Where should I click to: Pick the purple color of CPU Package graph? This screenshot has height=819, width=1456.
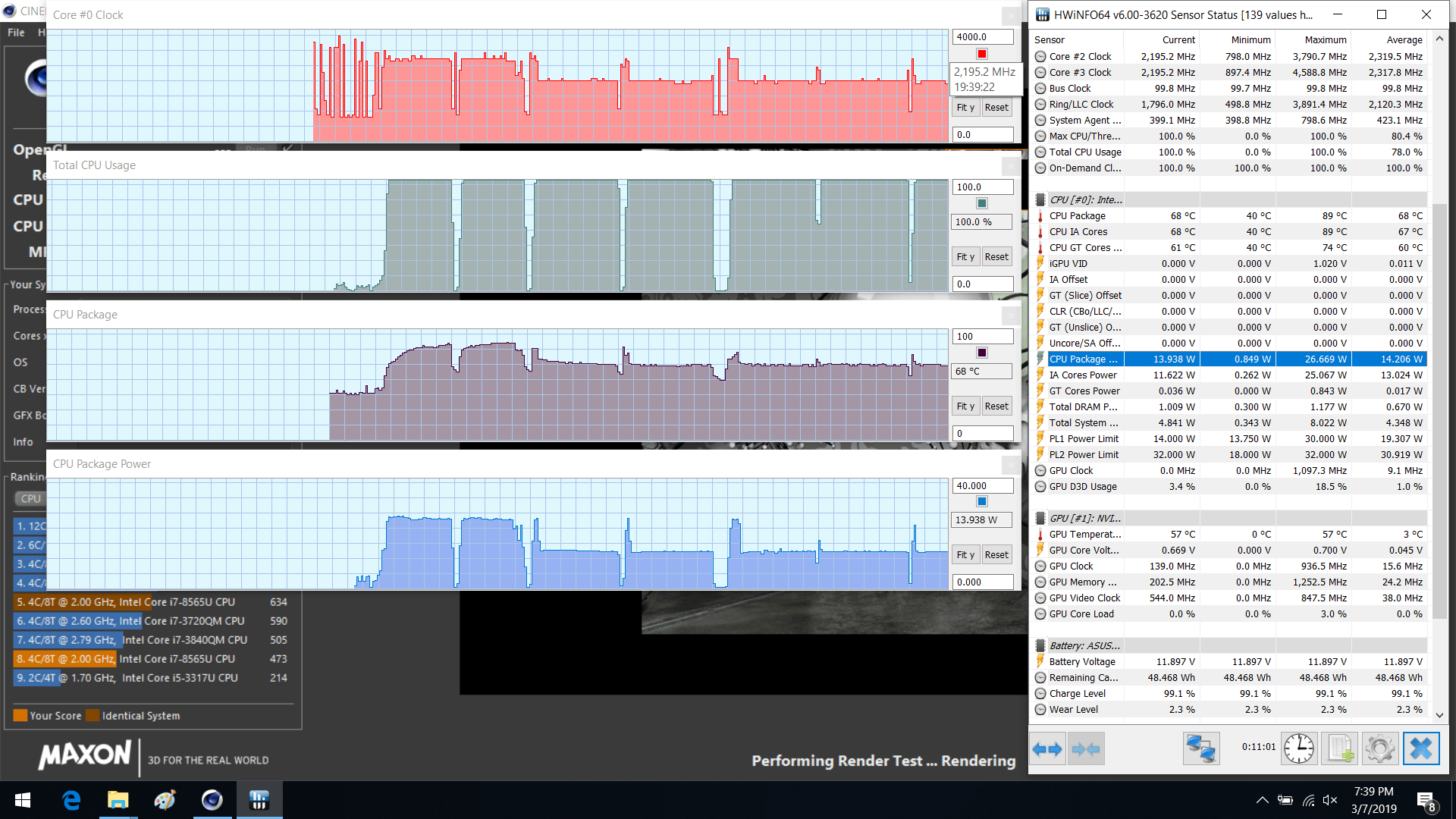[x=982, y=353]
